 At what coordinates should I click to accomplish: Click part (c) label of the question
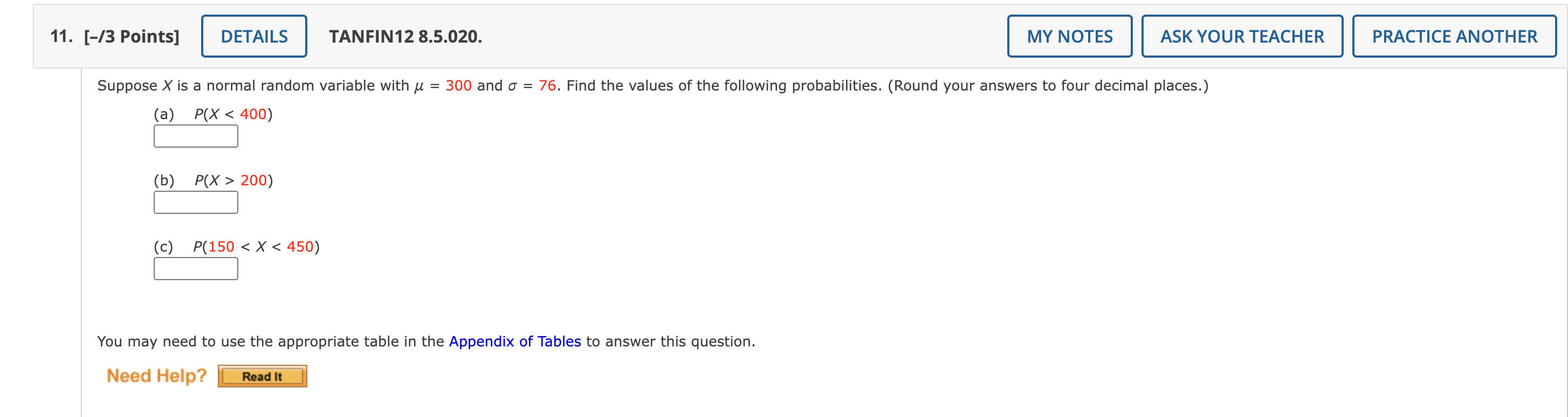pos(163,246)
